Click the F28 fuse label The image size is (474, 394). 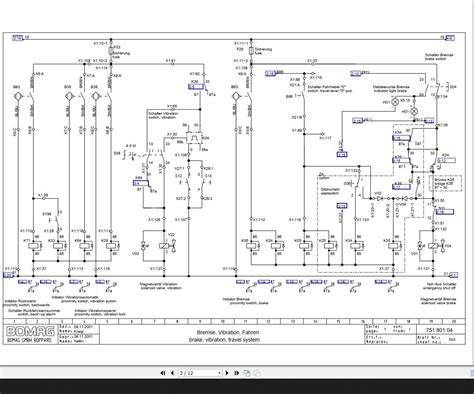(x=240, y=49)
